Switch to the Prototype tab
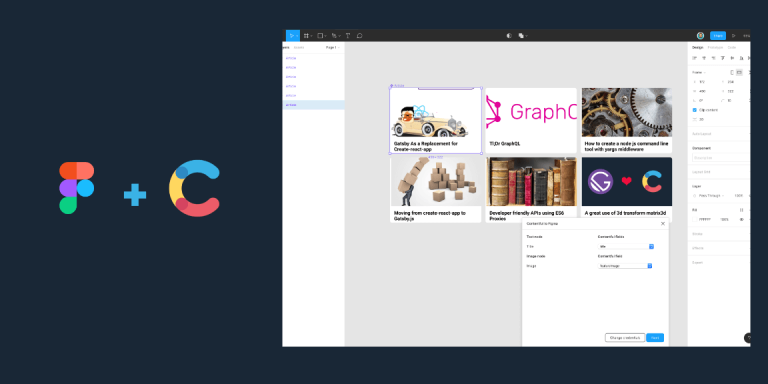The width and height of the screenshot is (768, 384). (715, 48)
